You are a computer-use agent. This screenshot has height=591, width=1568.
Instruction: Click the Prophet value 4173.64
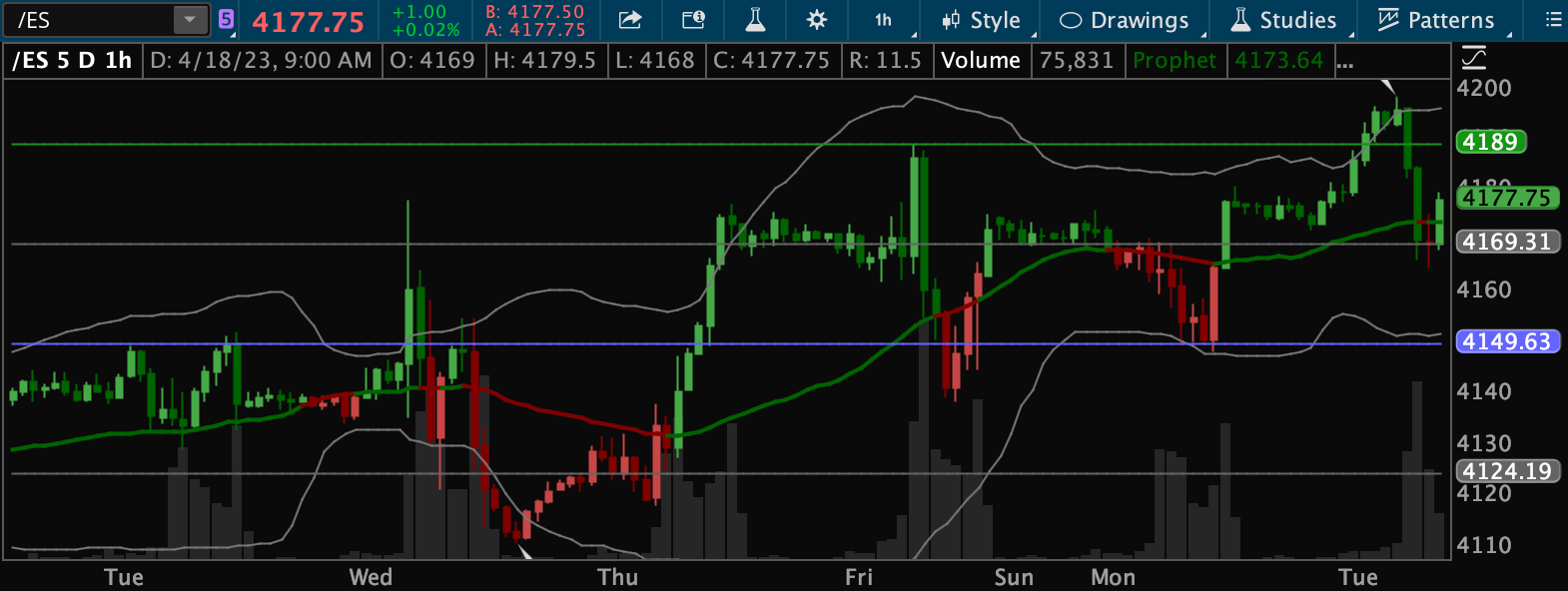click(x=1279, y=61)
